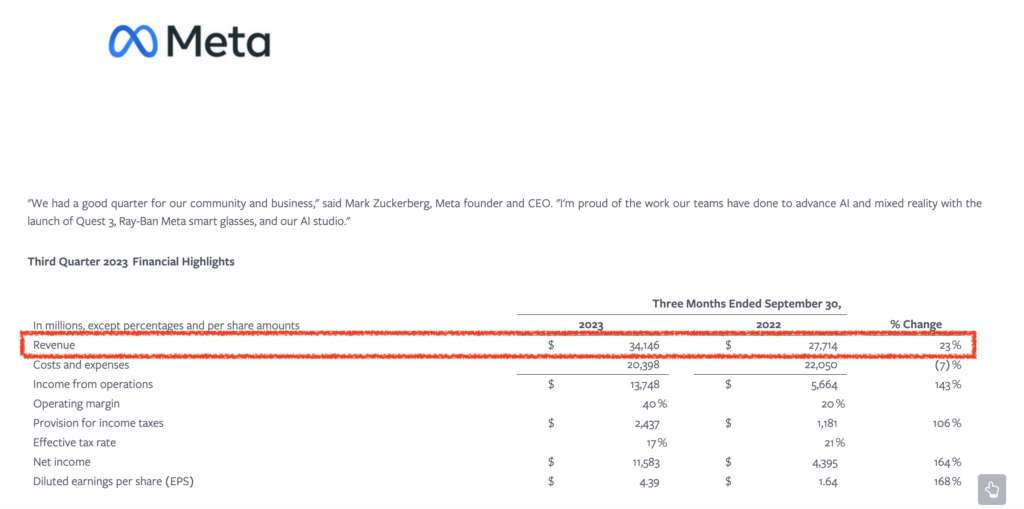Click the % Change column header
1024x509 pixels.
(916, 324)
